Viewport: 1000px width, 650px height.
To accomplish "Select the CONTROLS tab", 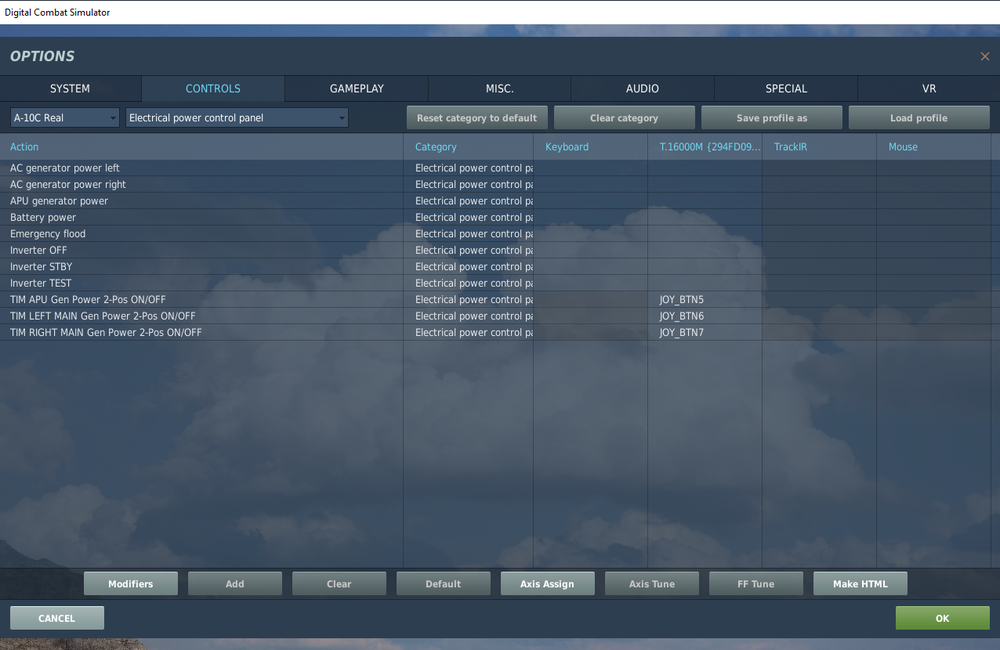I will 213,89.
